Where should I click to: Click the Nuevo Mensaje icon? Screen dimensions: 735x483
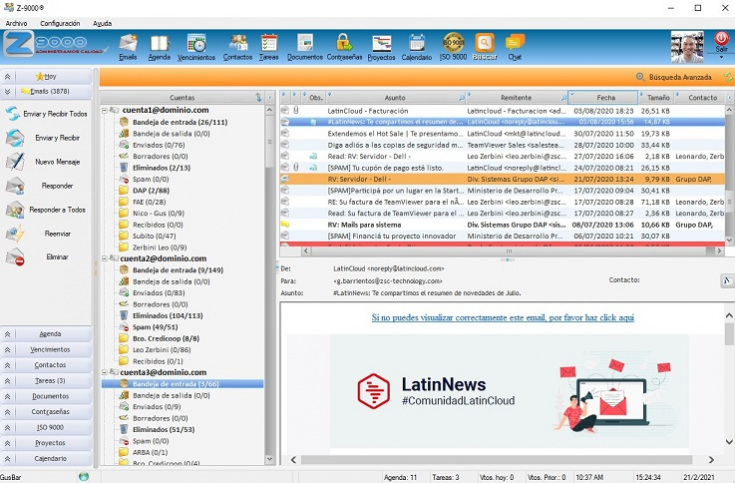16,161
